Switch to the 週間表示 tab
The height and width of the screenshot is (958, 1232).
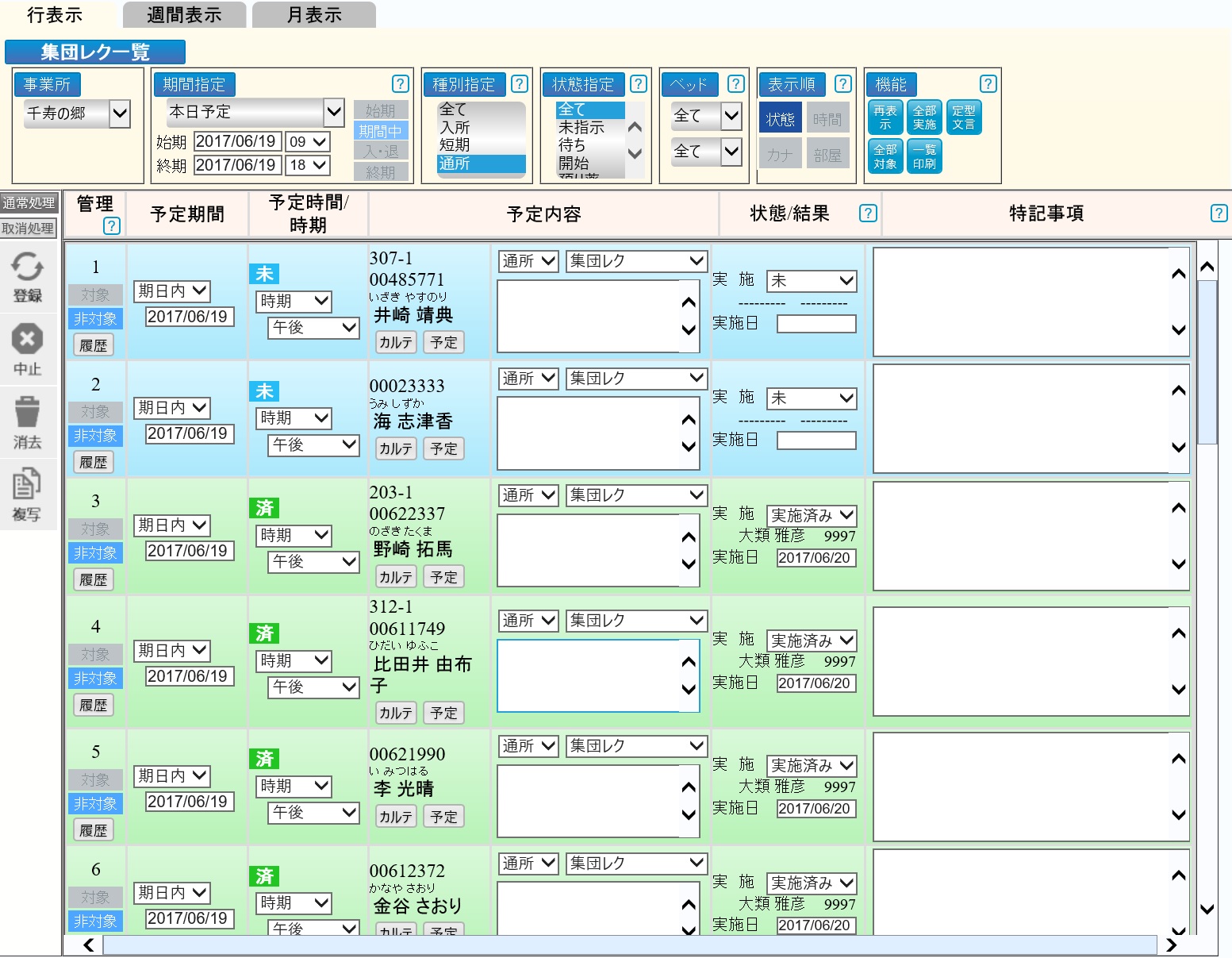[184, 15]
